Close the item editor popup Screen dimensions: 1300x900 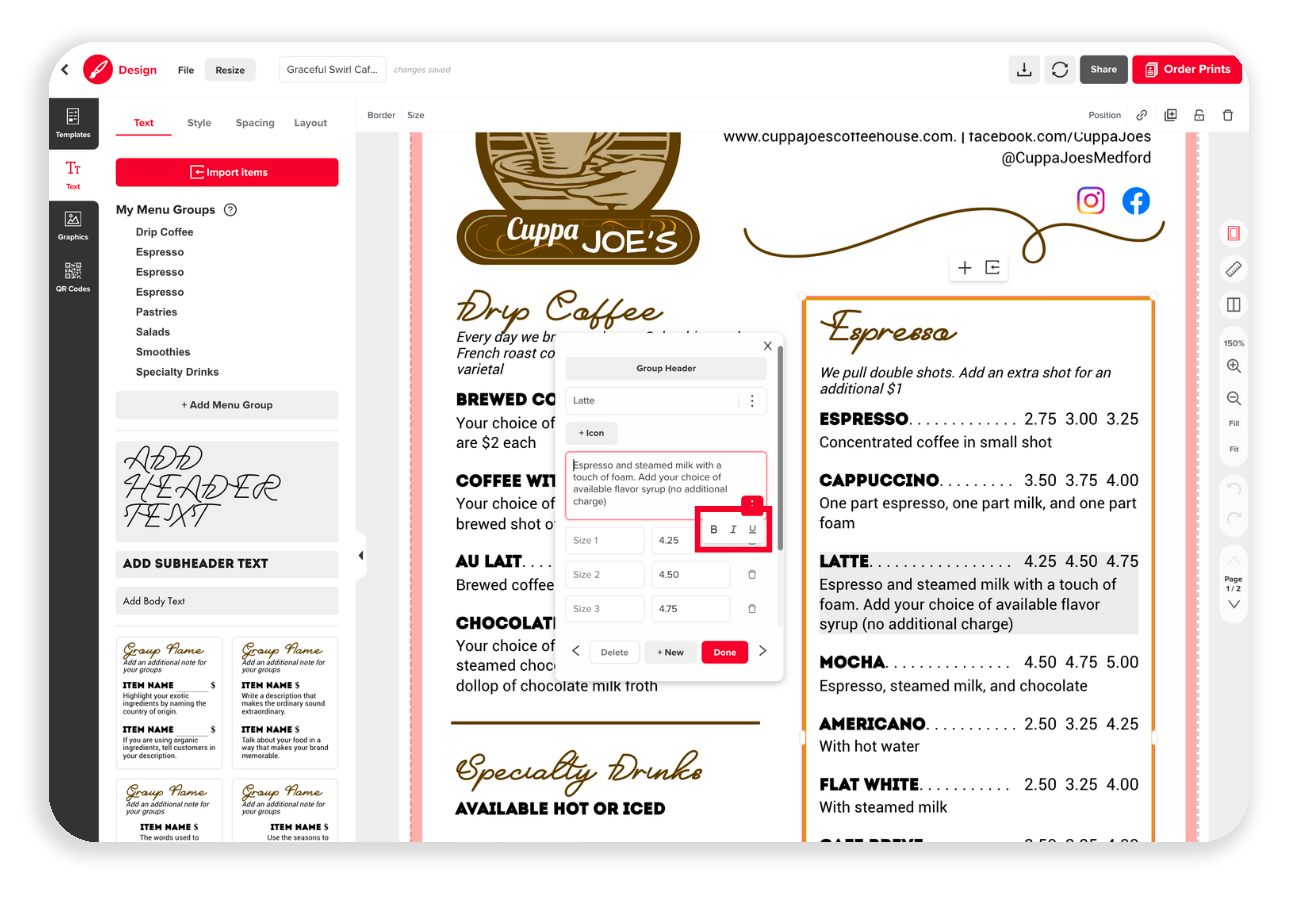[768, 346]
